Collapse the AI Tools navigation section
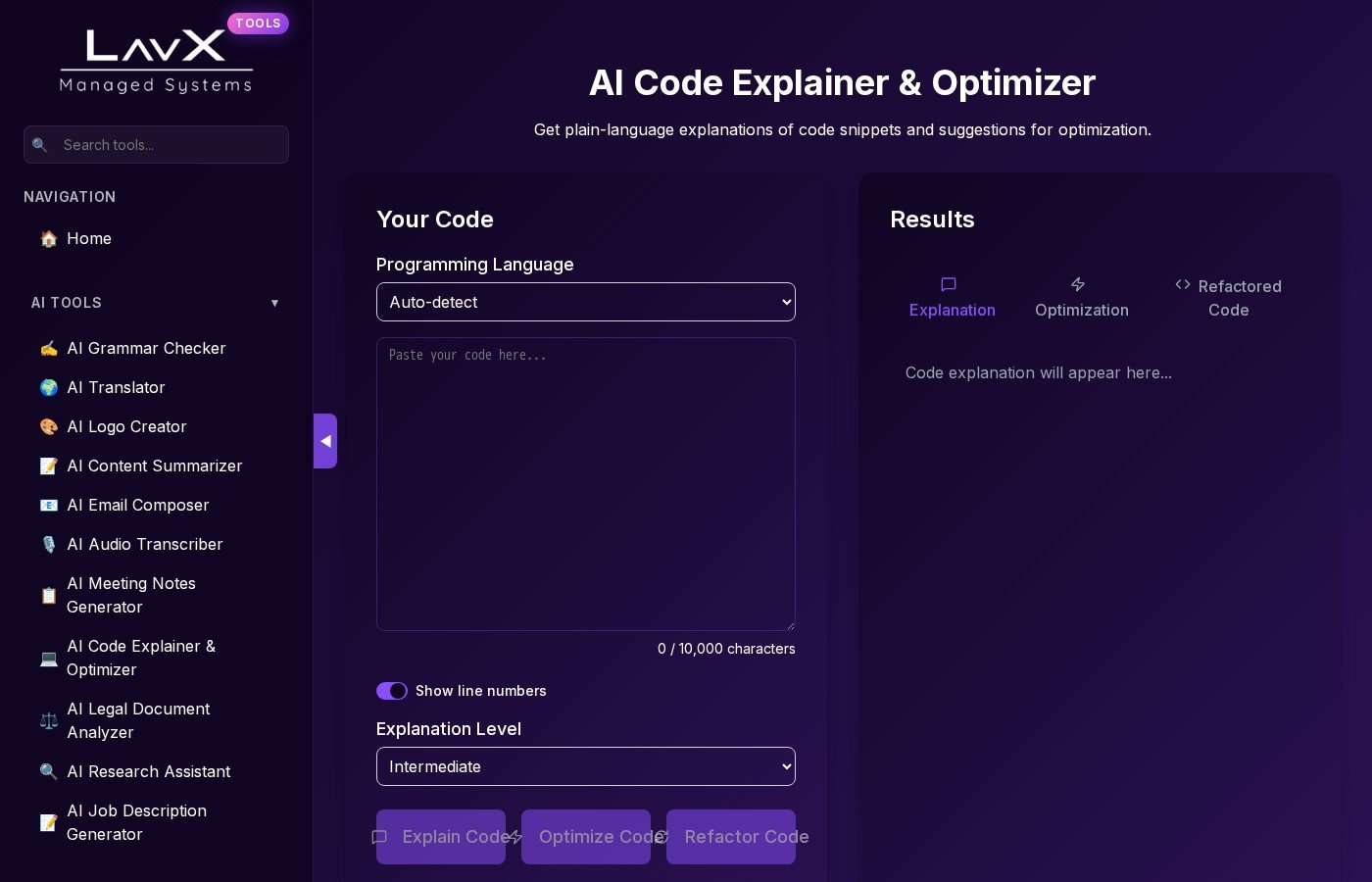Screen dimensions: 1372x882 pos(274,303)
